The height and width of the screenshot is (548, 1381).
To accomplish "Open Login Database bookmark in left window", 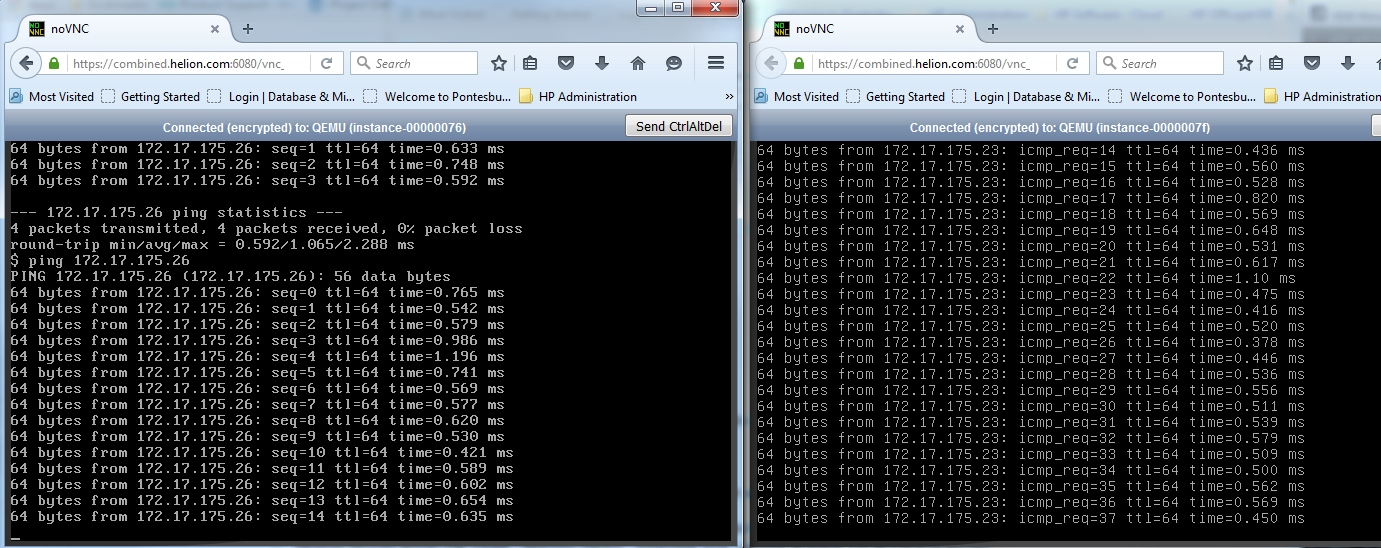I will 282,97.
